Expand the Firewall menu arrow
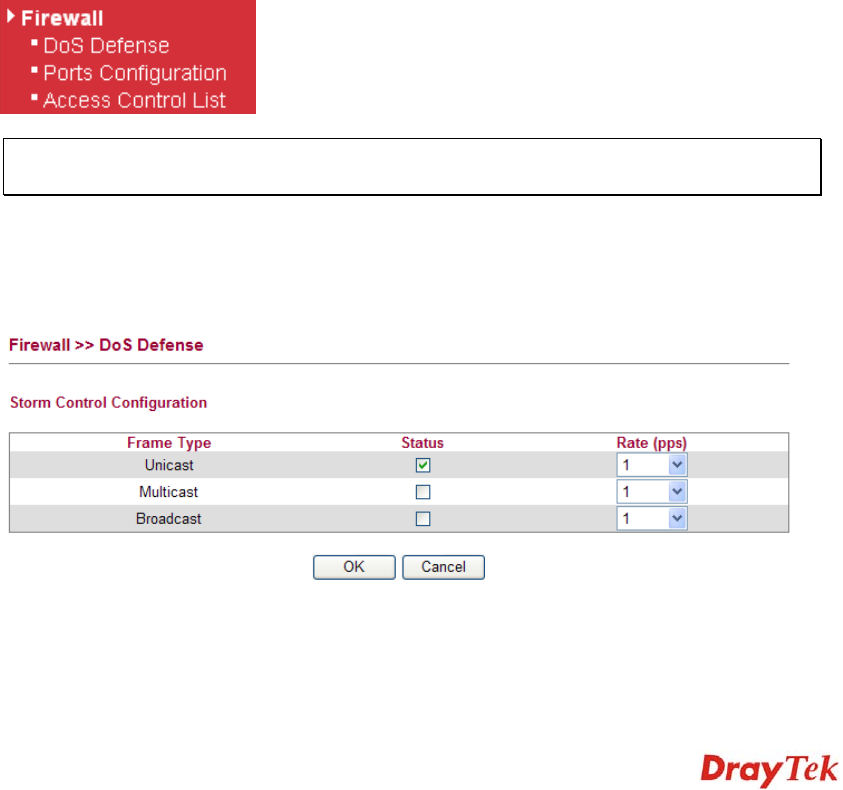Viewport: 843px width, 790px height. (x=10, y=17)
